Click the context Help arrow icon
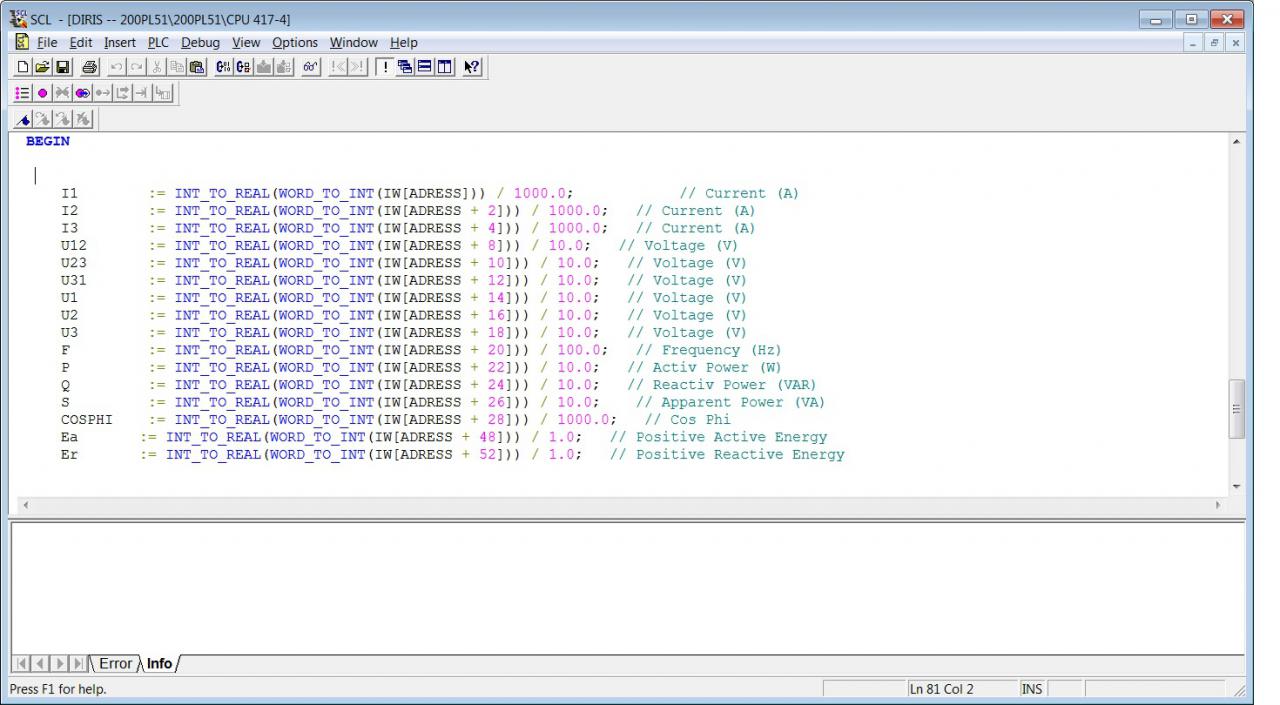This screenshot has width=1280, height=705. click(x=470, y=67)
